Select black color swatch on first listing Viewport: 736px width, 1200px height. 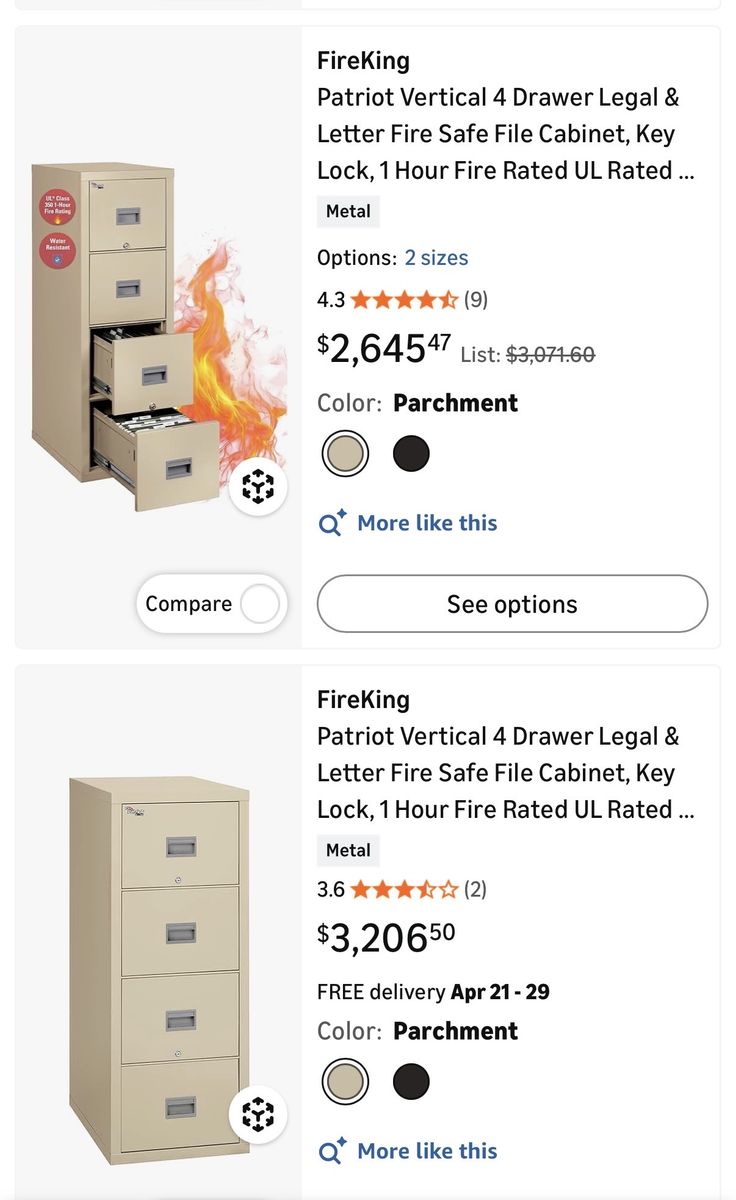click(410, 453)
